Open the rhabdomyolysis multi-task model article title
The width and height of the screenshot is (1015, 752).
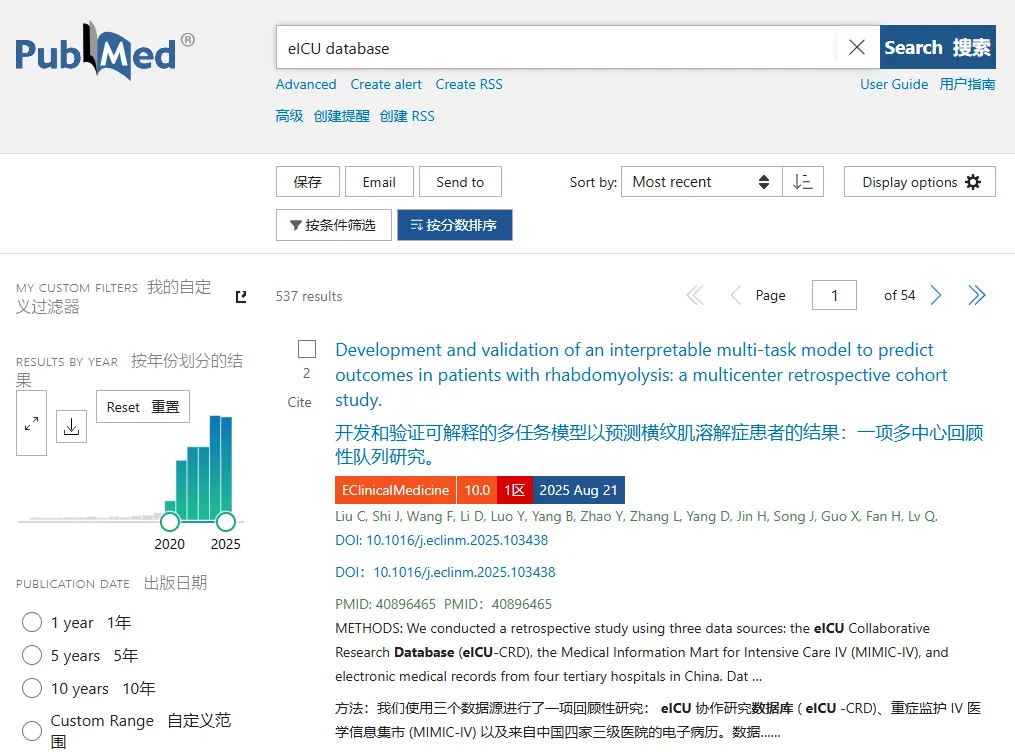point(641,375)
